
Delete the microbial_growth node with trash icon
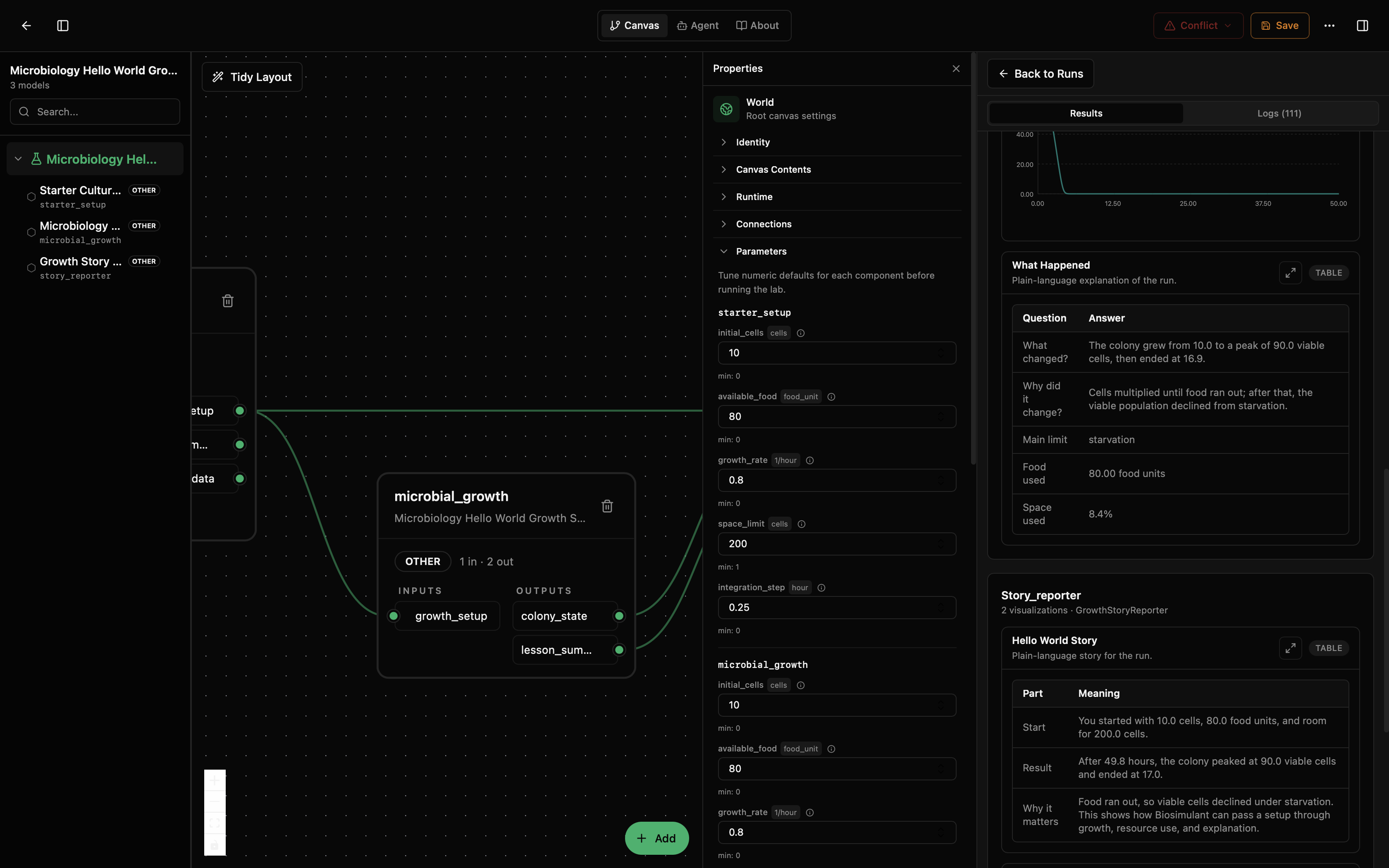(x=607, y=506)
